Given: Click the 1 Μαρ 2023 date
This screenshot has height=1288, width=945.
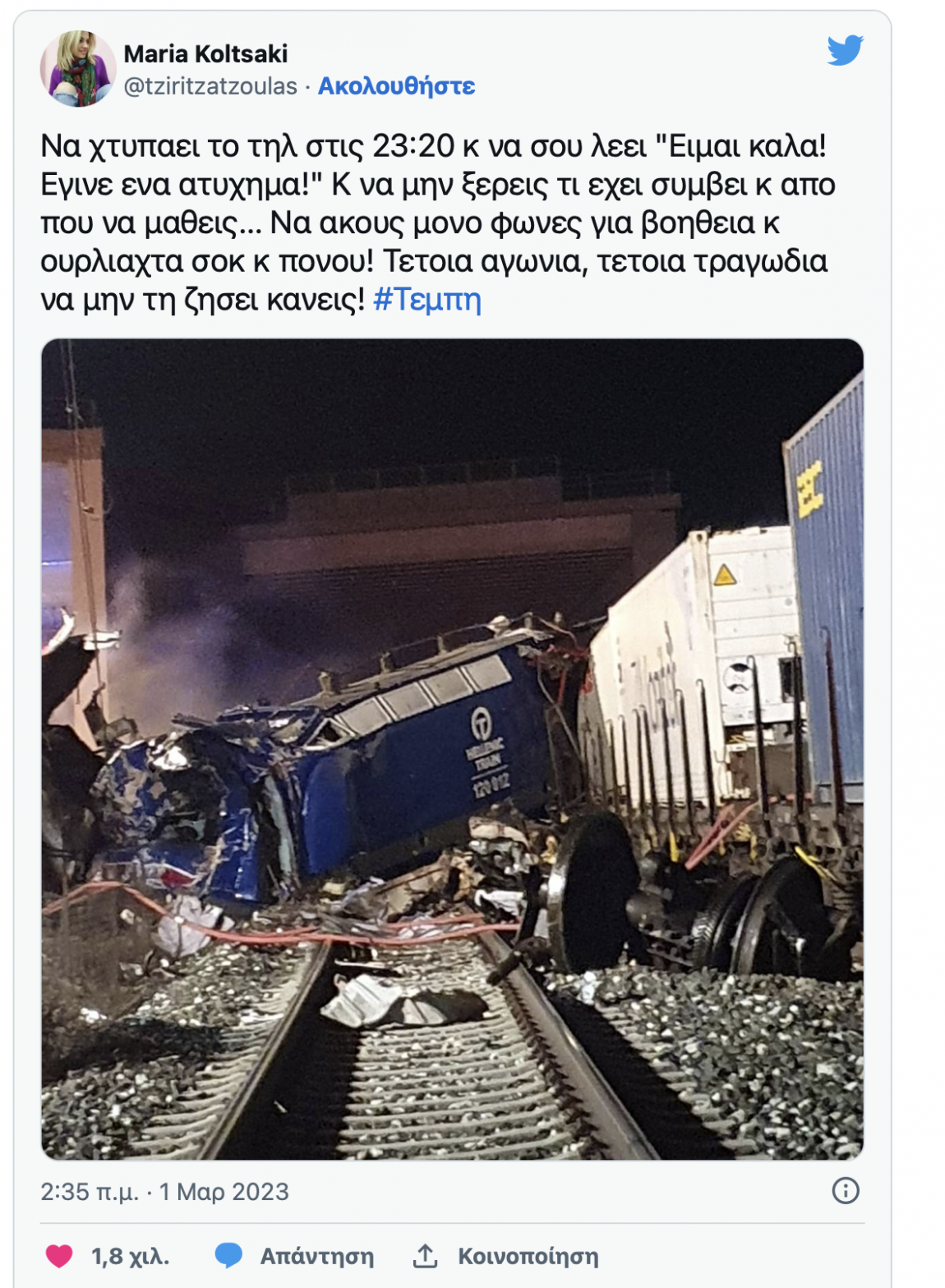Looking at the screenshot, I should [224, 1192].
